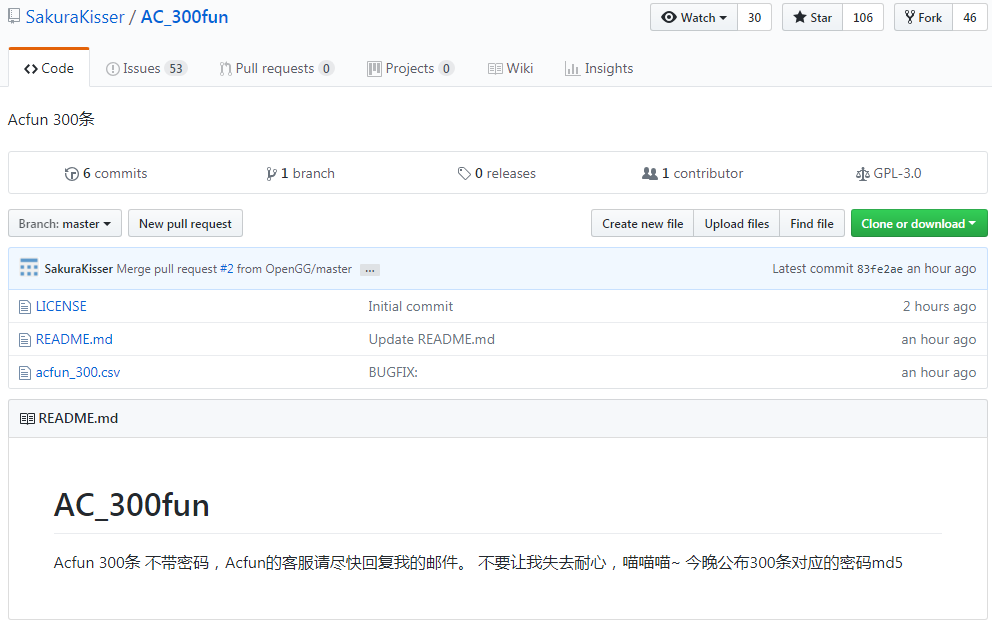The height and width of the screenshot is (623, 992).
Task: Click the '2 hours ago' timestamp for LICENSE
Action: 939,306
